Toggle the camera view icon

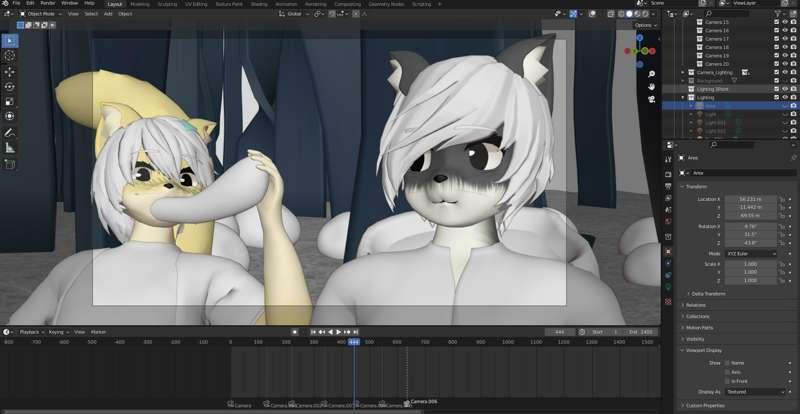(x=652, y=99)
